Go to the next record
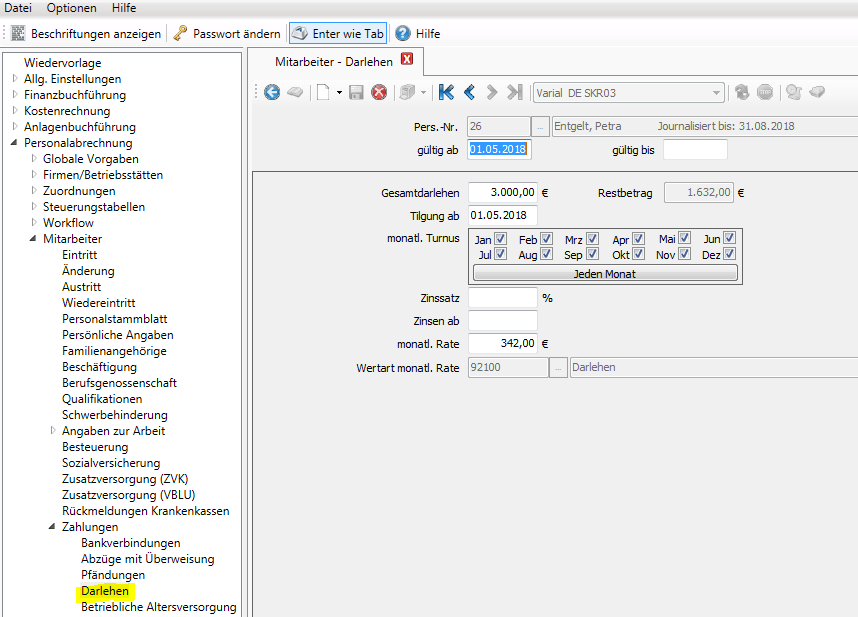Screen dimensions: 858x617 pyautogui.click(x=492, y=92)
